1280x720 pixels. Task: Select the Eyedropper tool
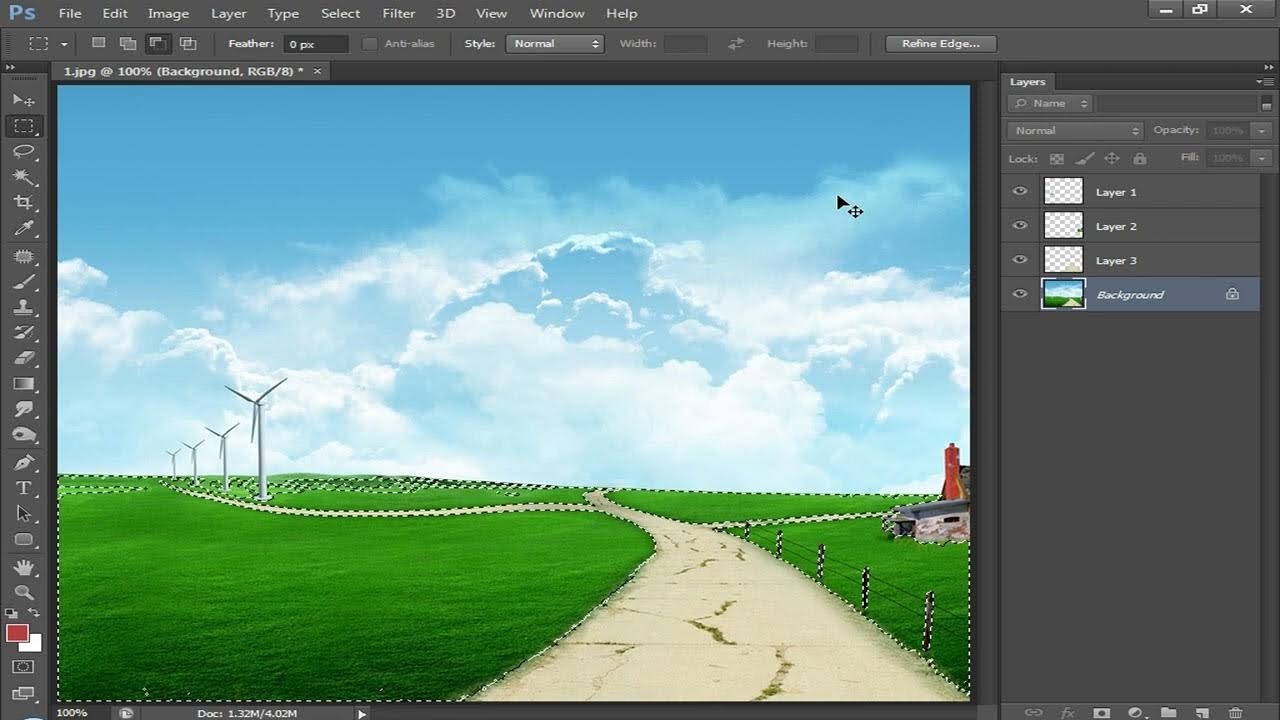(23, 229)
